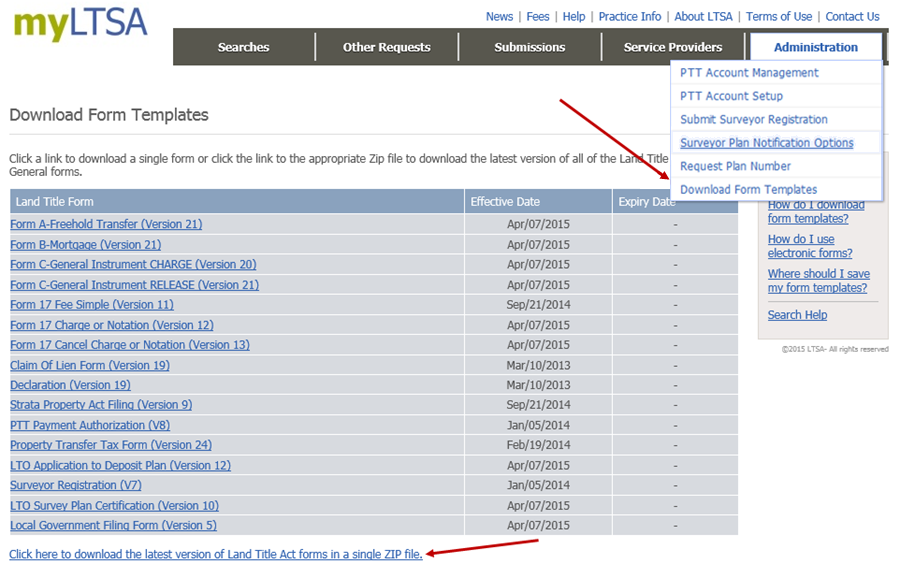Download Property Transfer Tax Form (Version 24)
900x564 pixels.
point(111,445)
